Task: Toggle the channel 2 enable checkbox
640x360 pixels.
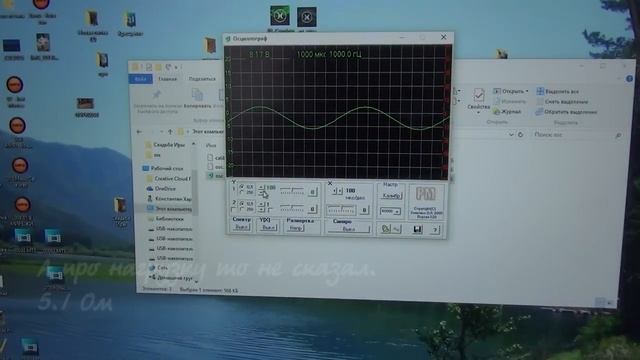Action: 233,210
